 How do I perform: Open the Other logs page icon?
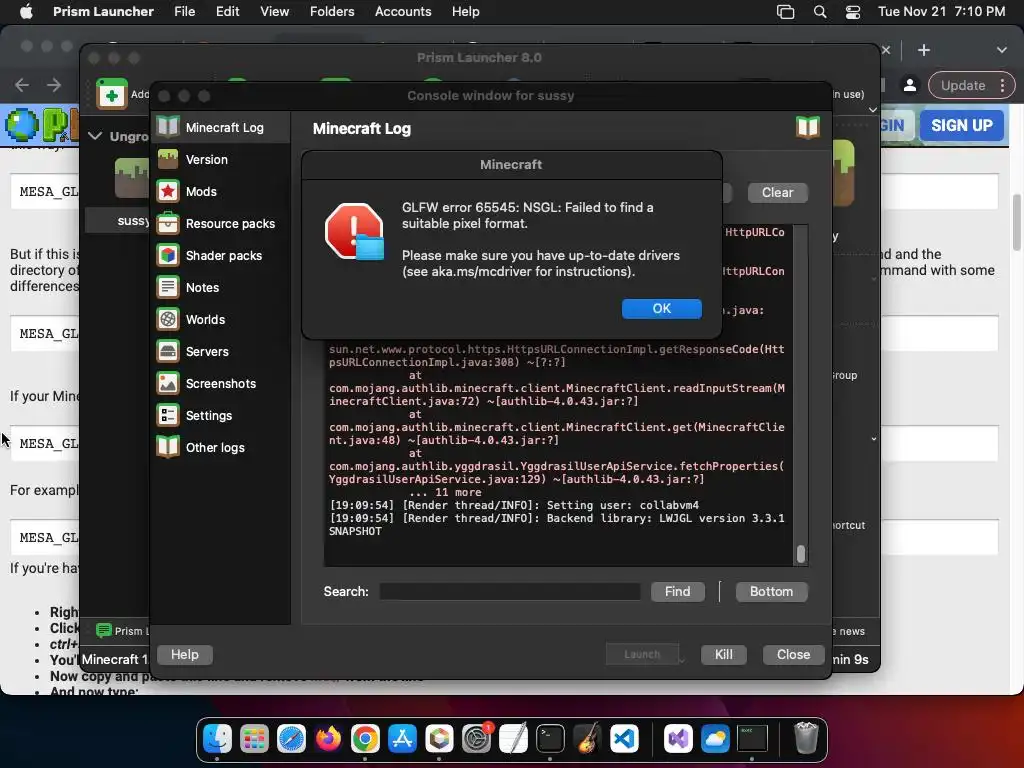[x=168, y=447]
